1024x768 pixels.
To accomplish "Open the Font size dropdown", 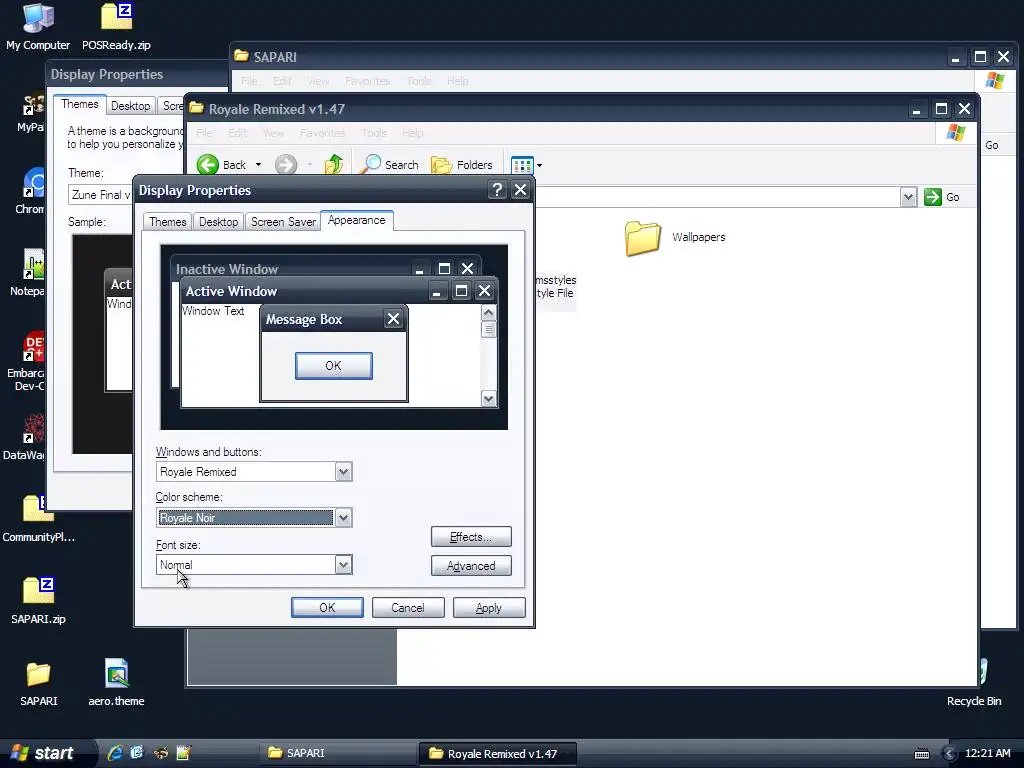I will [x=344, y=565].
